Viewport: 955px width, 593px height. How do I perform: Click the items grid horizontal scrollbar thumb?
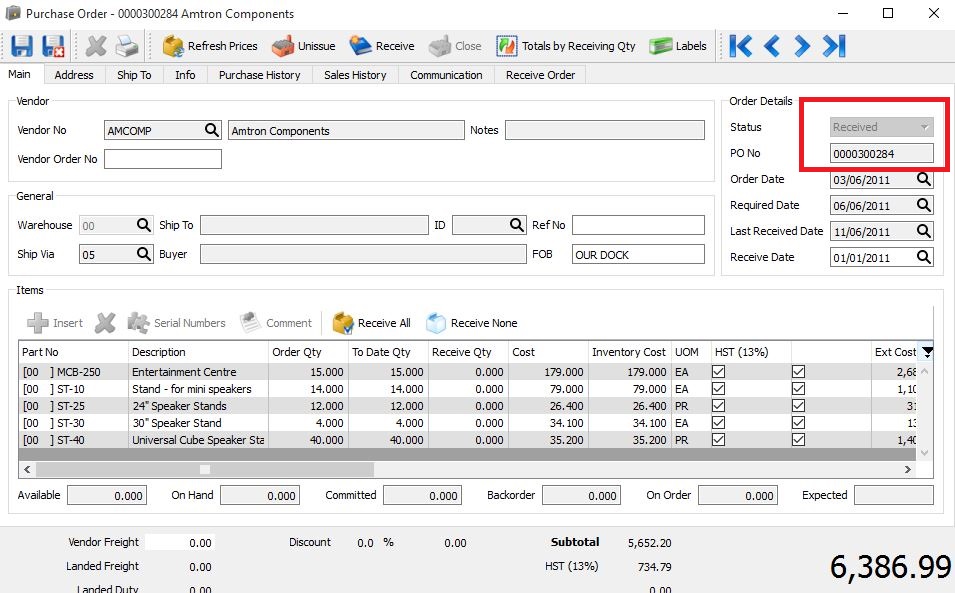click(205, 469)
